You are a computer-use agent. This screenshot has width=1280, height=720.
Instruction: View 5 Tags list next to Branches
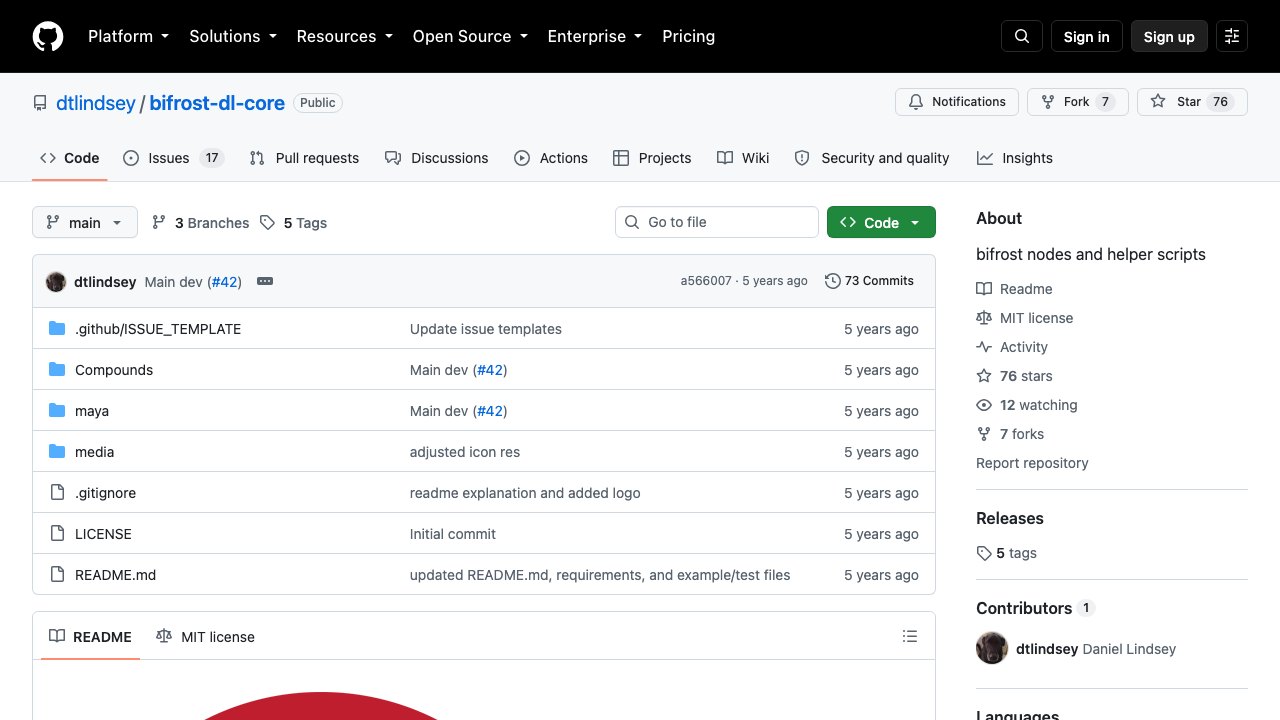coord(294,223)
